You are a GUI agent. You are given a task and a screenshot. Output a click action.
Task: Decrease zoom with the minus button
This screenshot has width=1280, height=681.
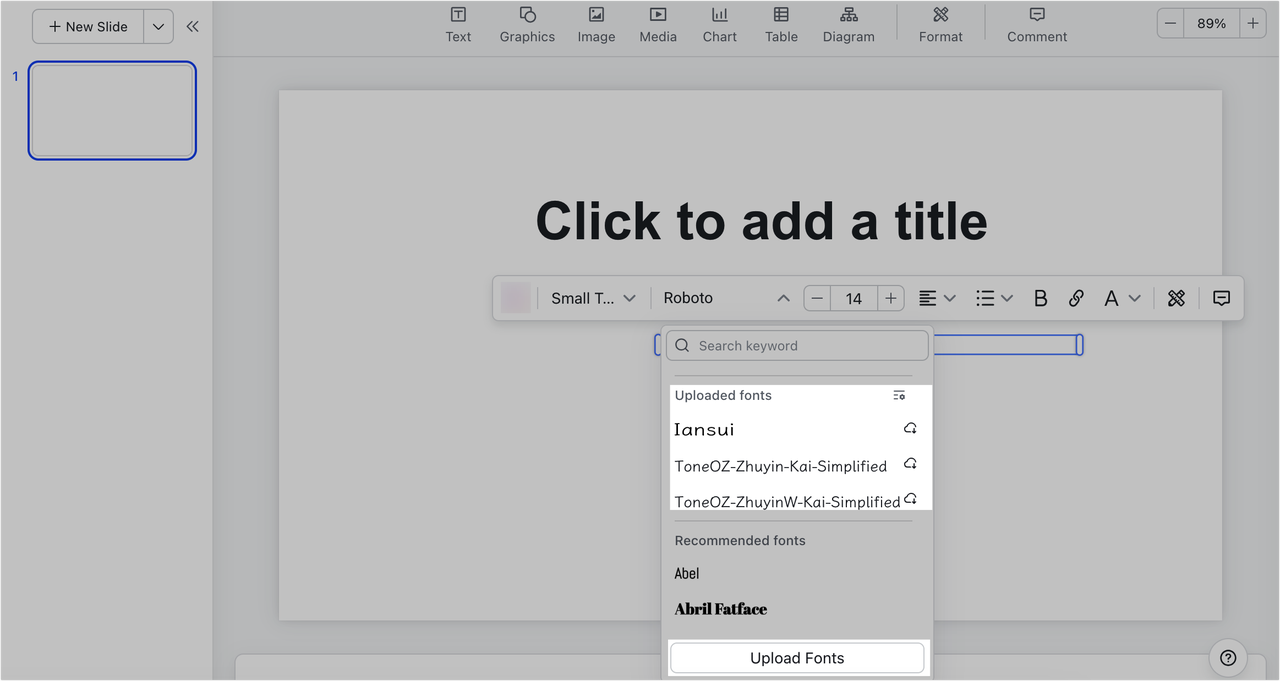(x=1170, y=24)
